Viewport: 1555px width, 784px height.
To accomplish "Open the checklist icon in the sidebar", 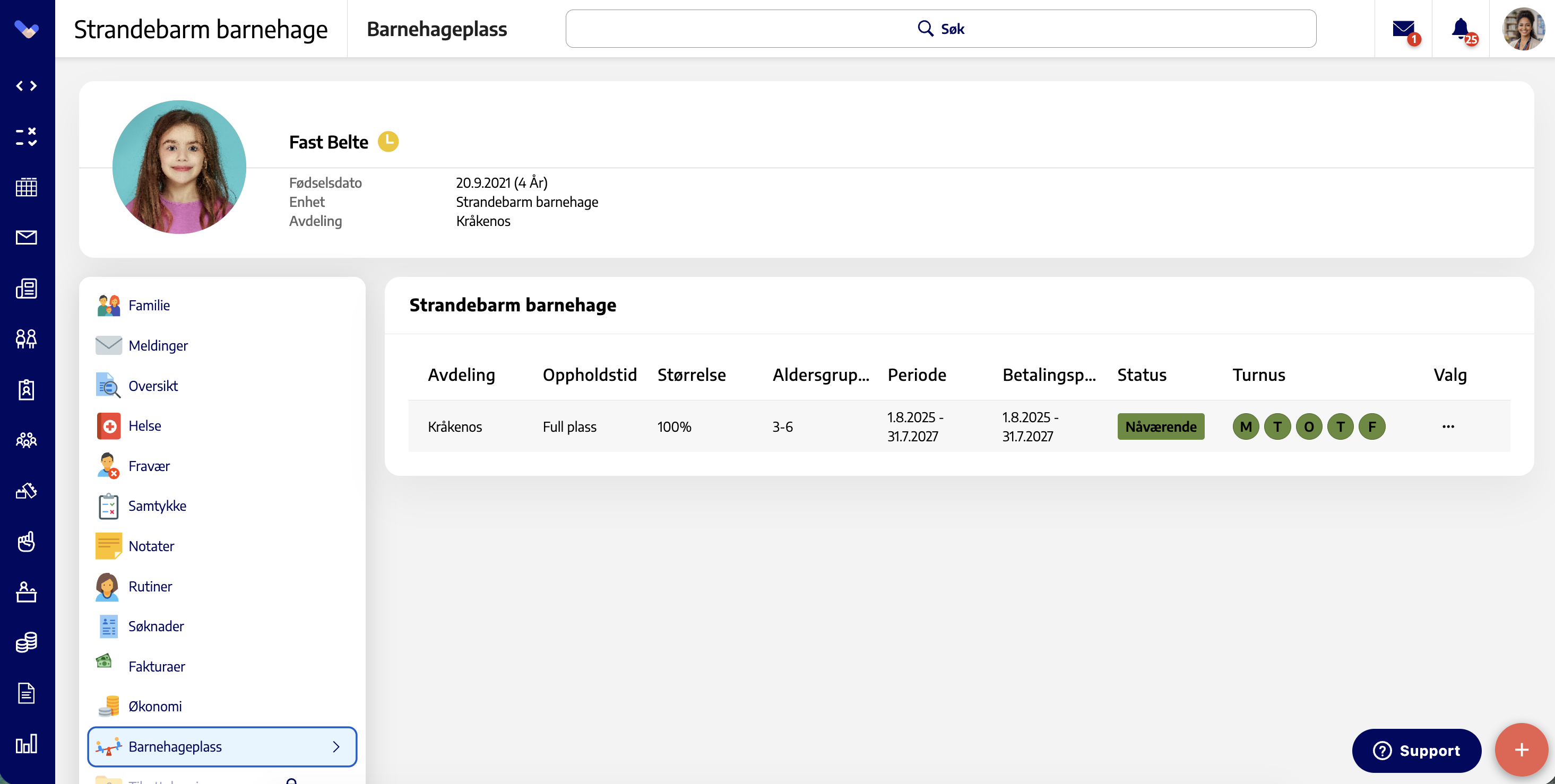I will [x=27, y=136].
